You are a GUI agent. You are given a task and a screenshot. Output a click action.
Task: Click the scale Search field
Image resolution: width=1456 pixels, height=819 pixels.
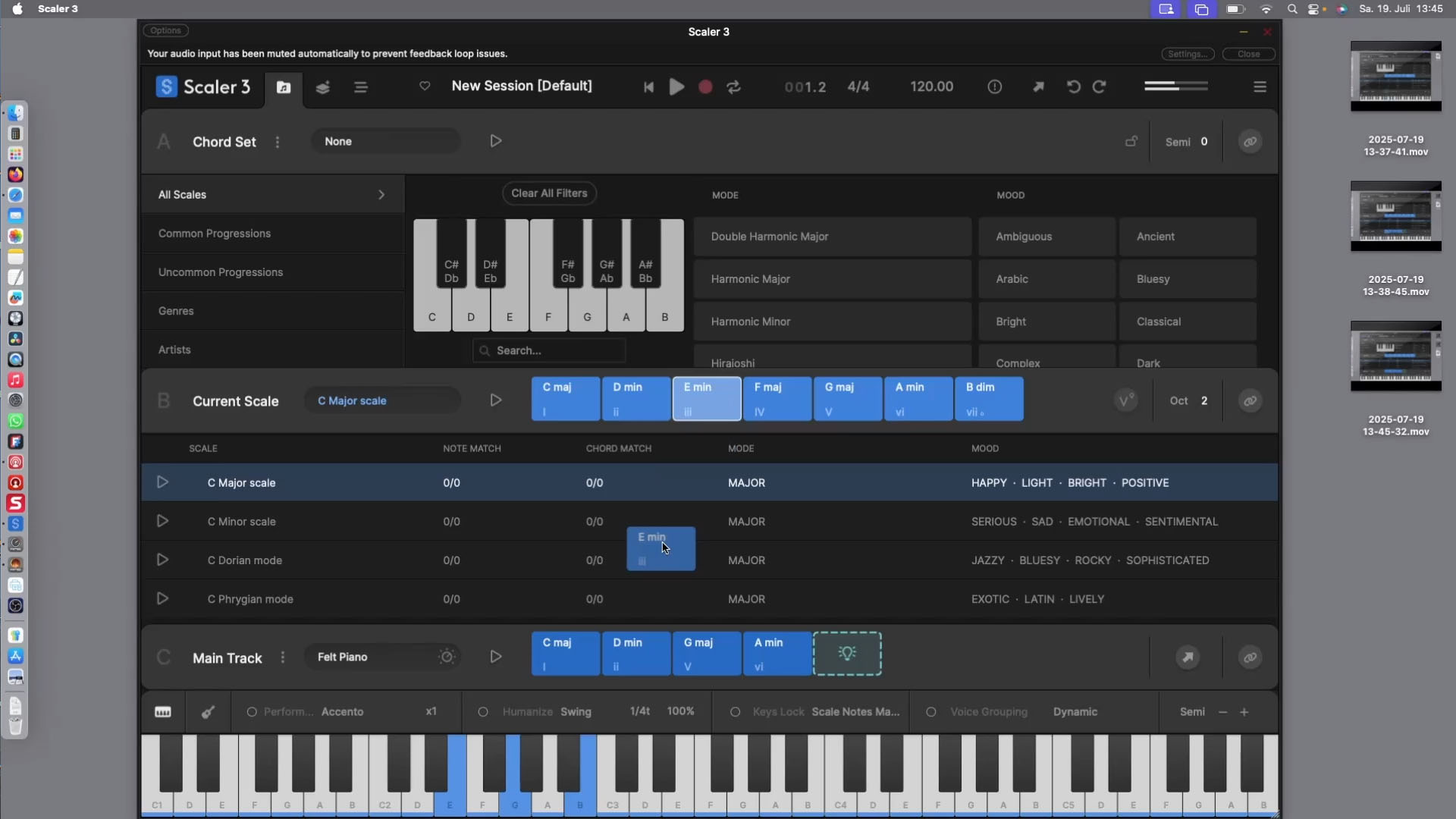[x=550, y=350]
